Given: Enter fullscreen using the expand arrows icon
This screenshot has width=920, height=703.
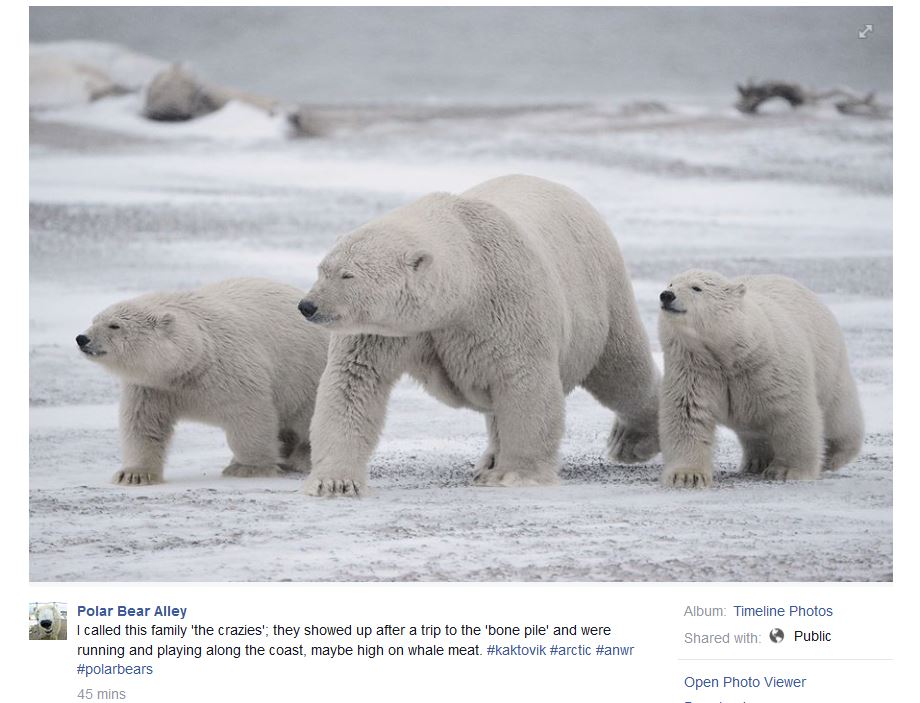Looking at the screenshot, I should click(x=865, y=32).
